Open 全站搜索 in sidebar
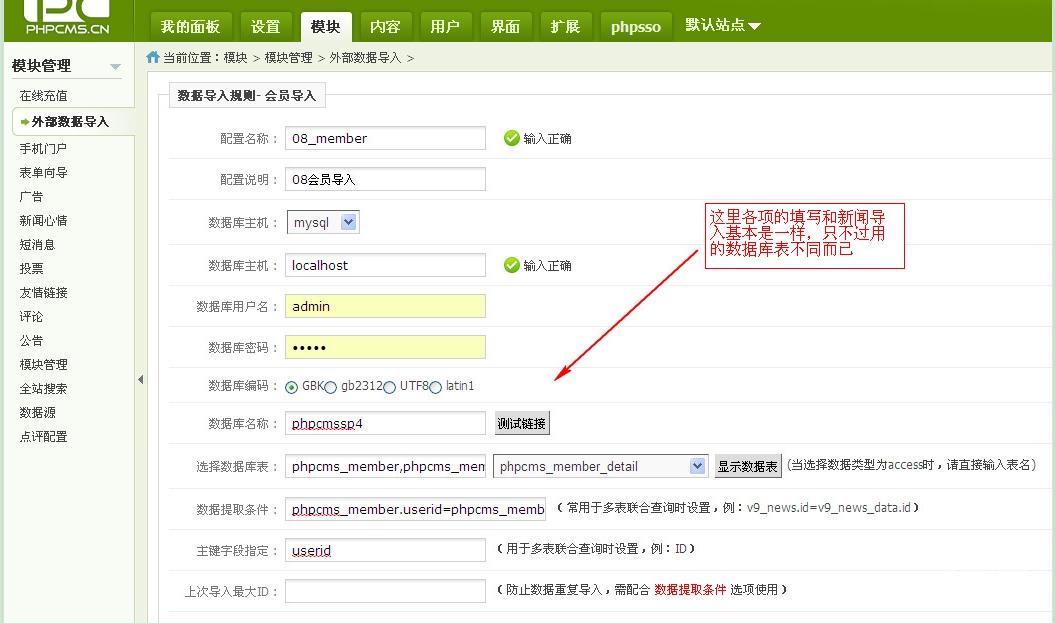The width and height of the screenshot is (1055, 624). pyautogui.click(x=44, y=388)
